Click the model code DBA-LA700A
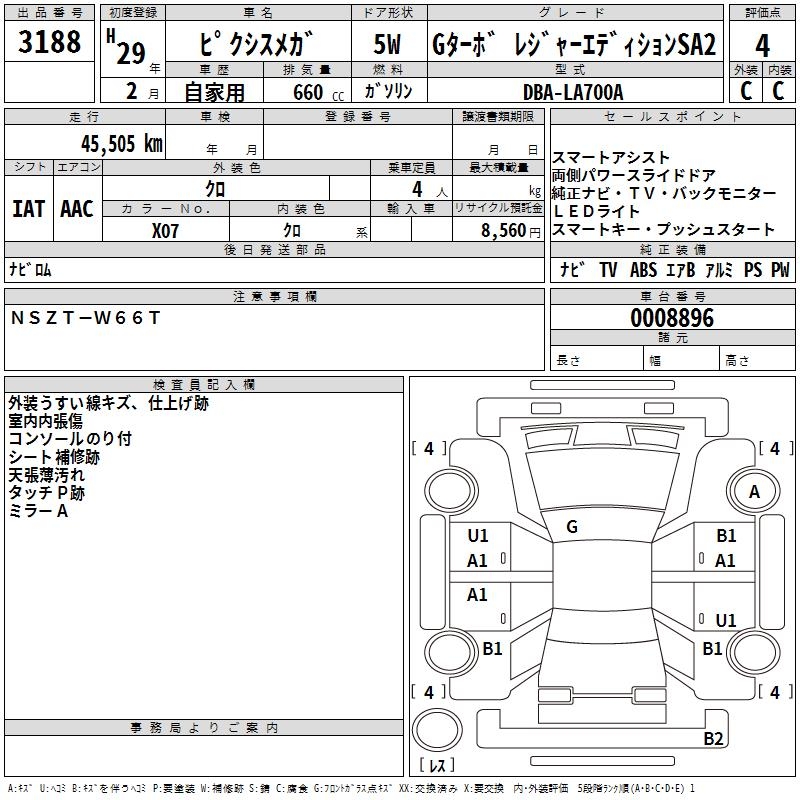Screen dimensions: 800x800 click(573, 92)
